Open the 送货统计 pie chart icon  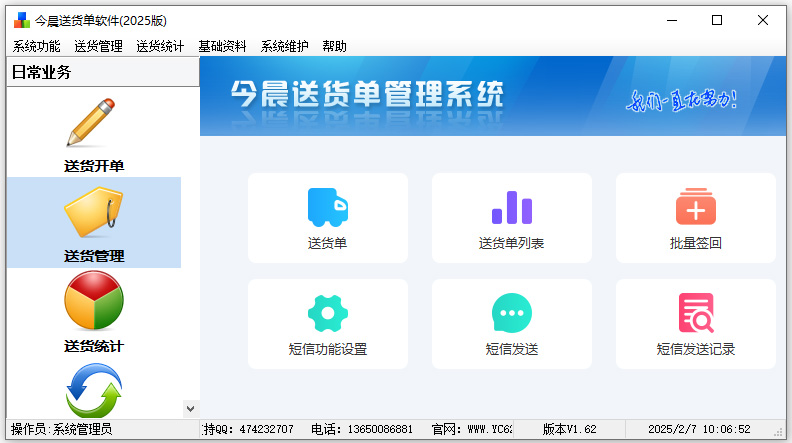tap(93, 300)
